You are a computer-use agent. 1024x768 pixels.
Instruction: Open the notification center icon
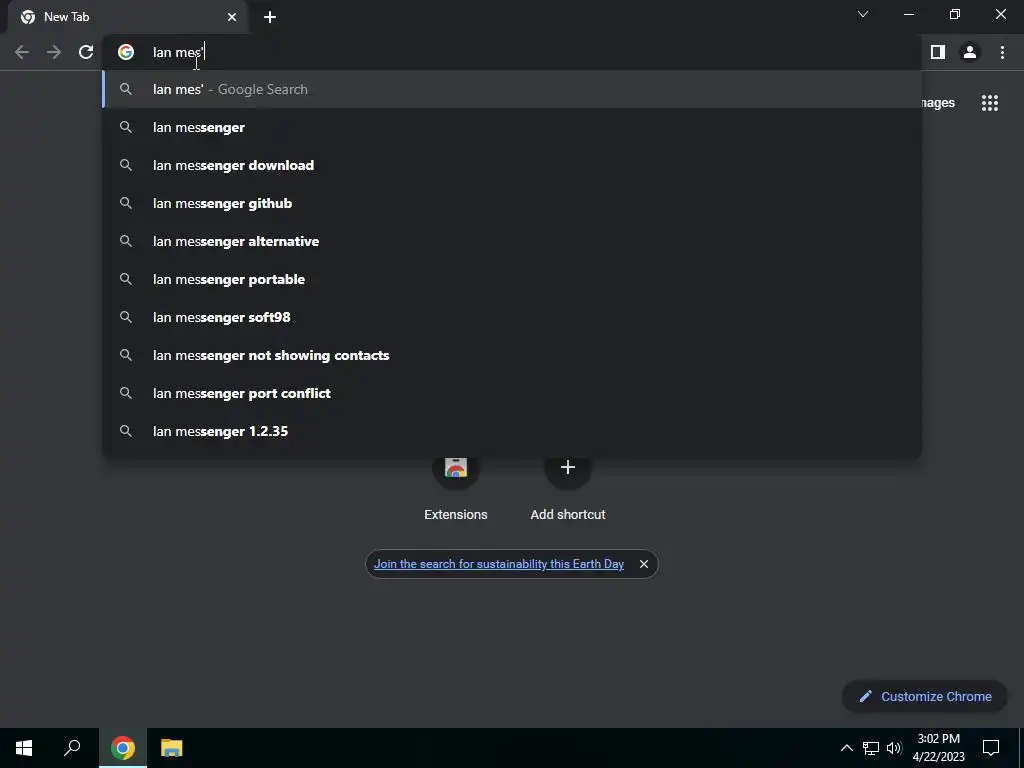pos(991,748)
